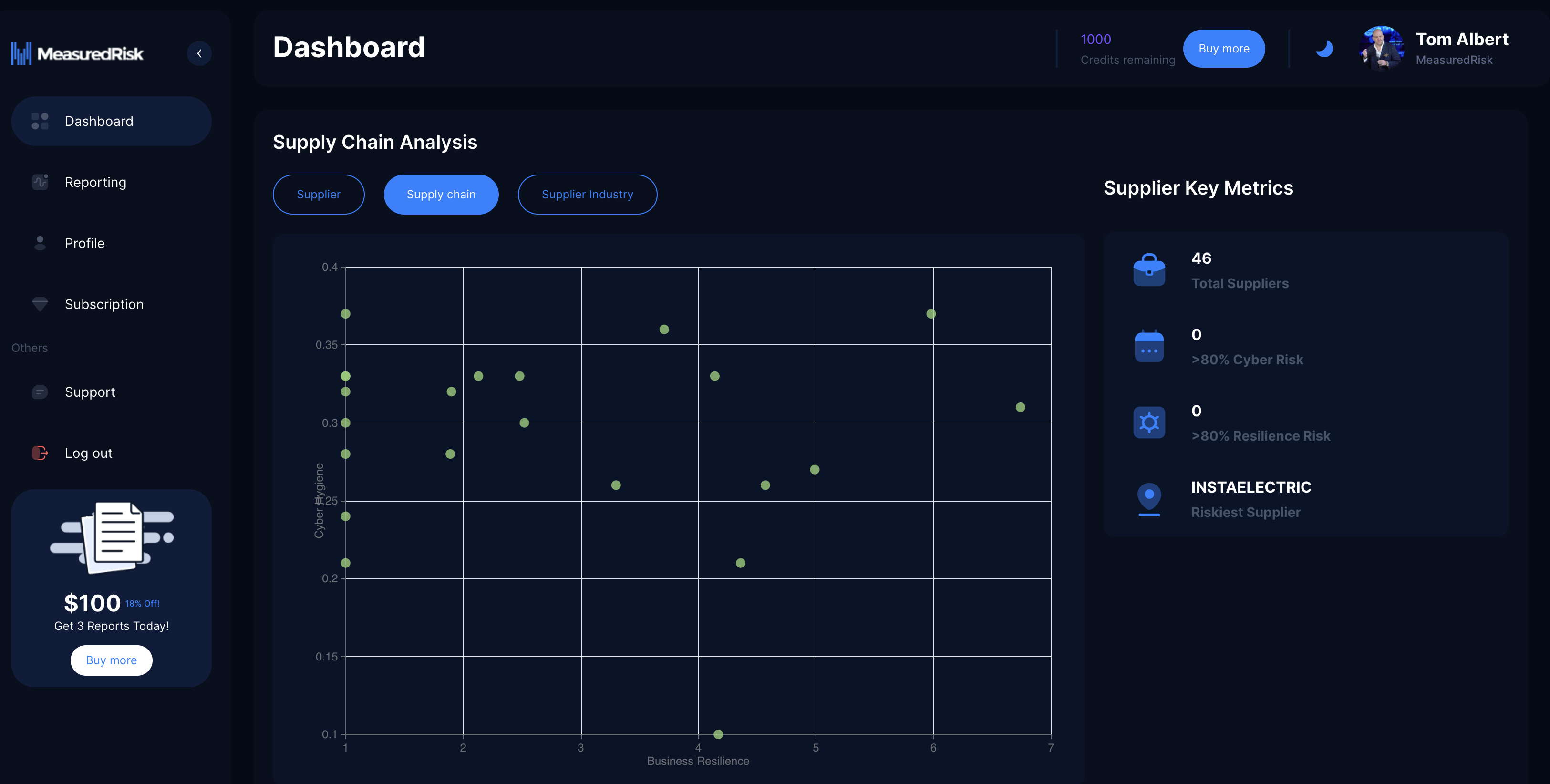Click the Buy more button beside credits

(x=1223, y=49)
